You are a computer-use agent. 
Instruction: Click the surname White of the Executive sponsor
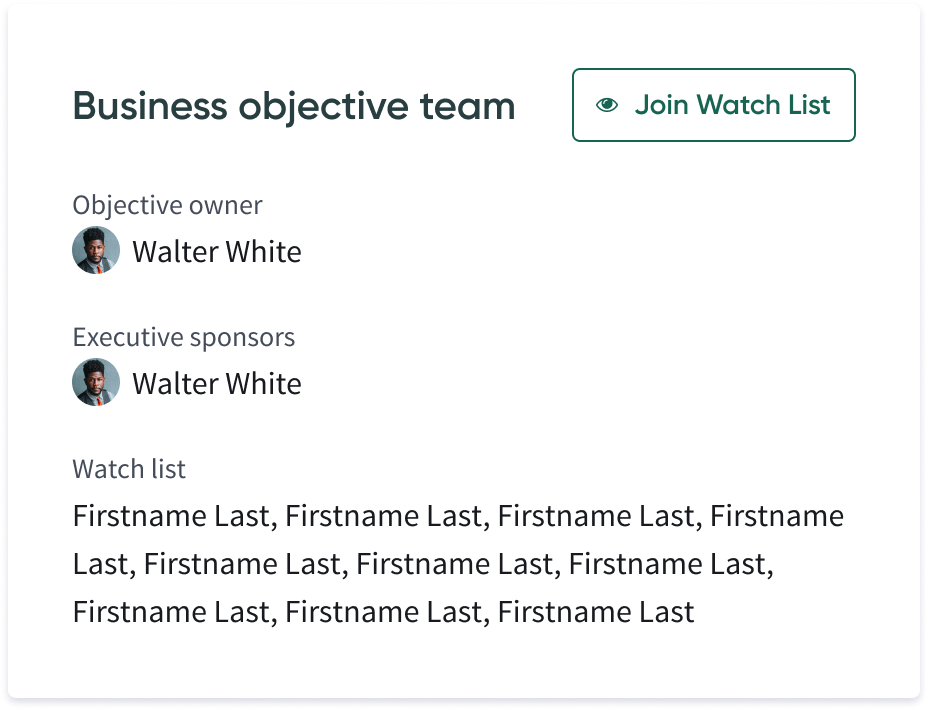pyautogui.click(x=264, y=383)
